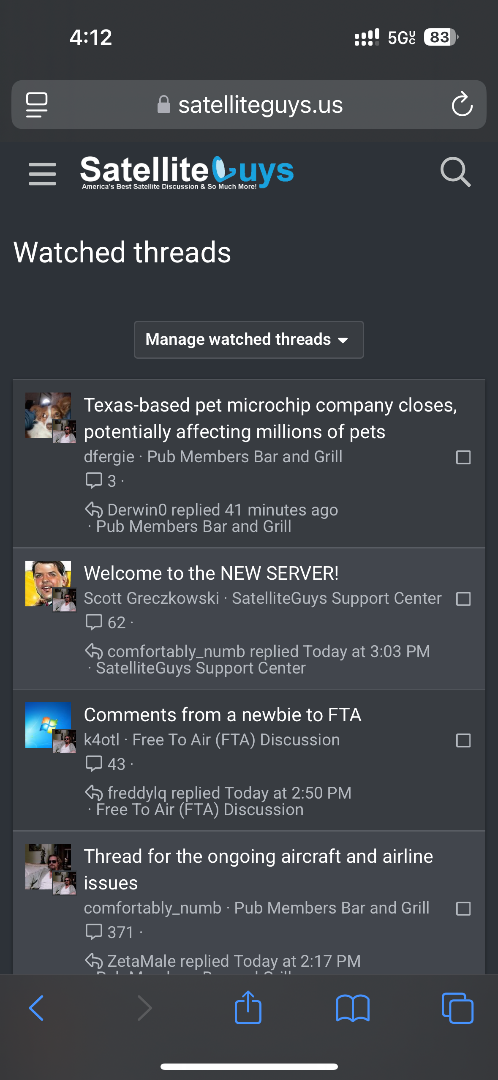Expand the Manage watched threads dropdown

point(249,340)
